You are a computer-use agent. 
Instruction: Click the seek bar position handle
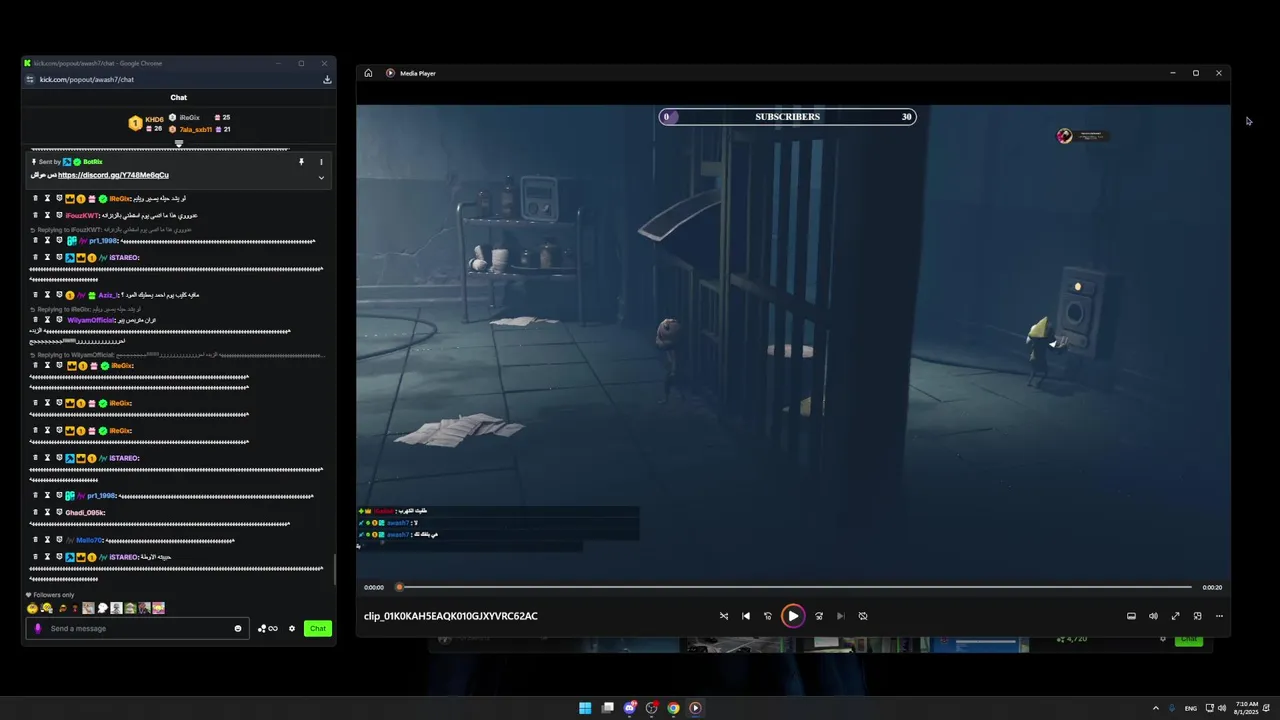(x=399, y=587)
